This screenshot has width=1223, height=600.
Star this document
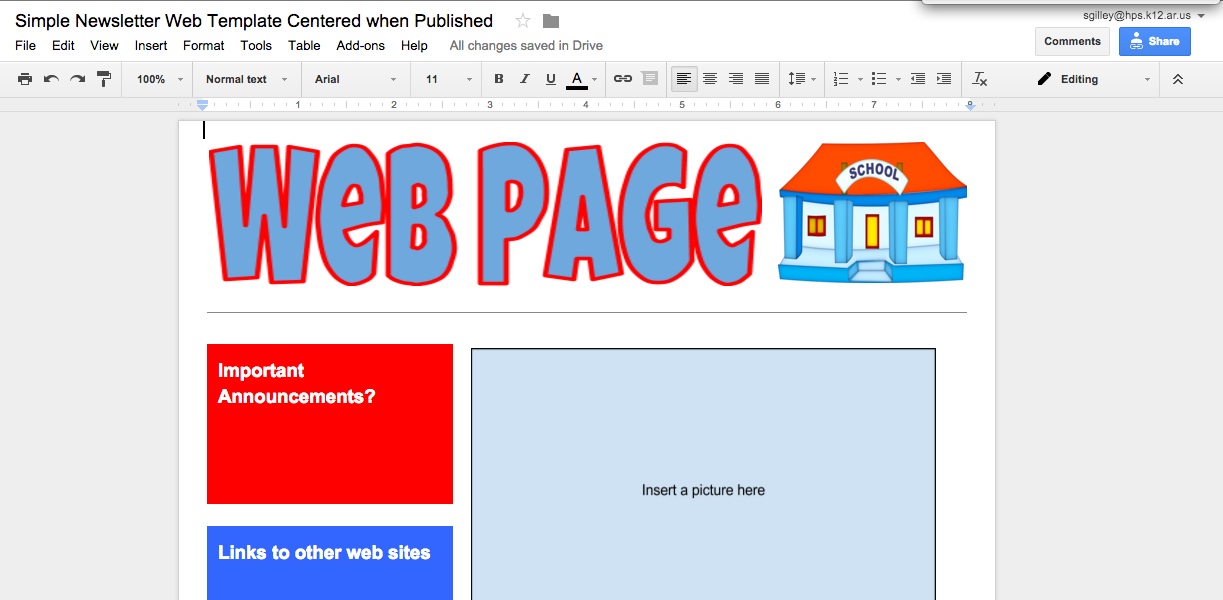coord(523,21)
